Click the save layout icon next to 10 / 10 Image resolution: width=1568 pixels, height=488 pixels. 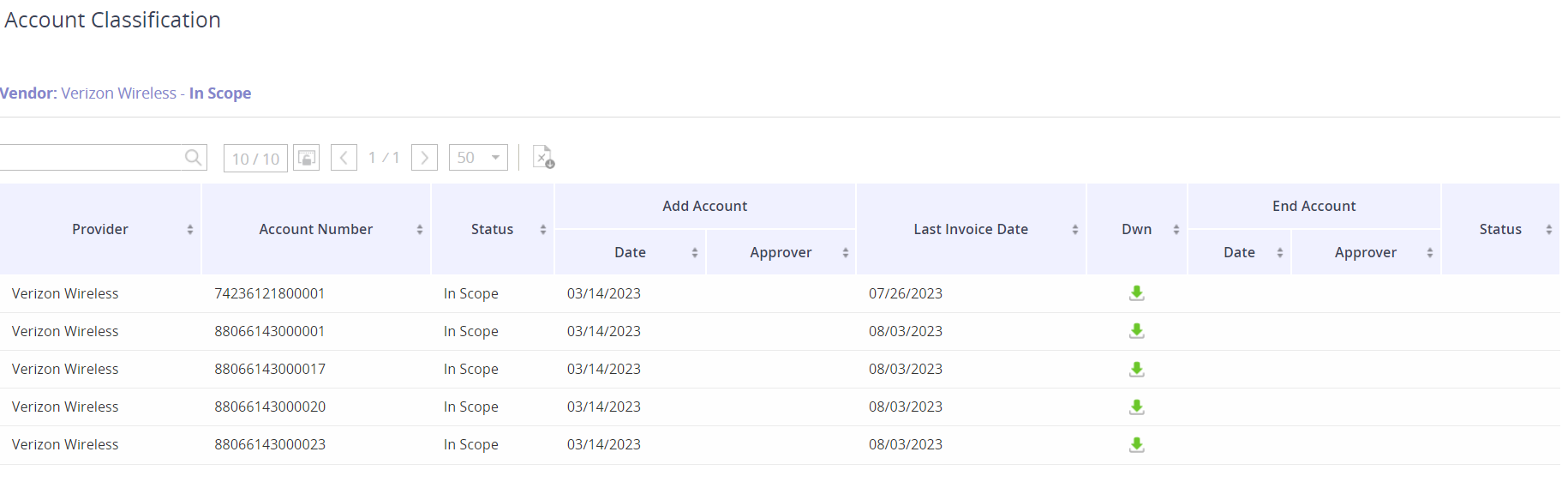click(307, 158)
